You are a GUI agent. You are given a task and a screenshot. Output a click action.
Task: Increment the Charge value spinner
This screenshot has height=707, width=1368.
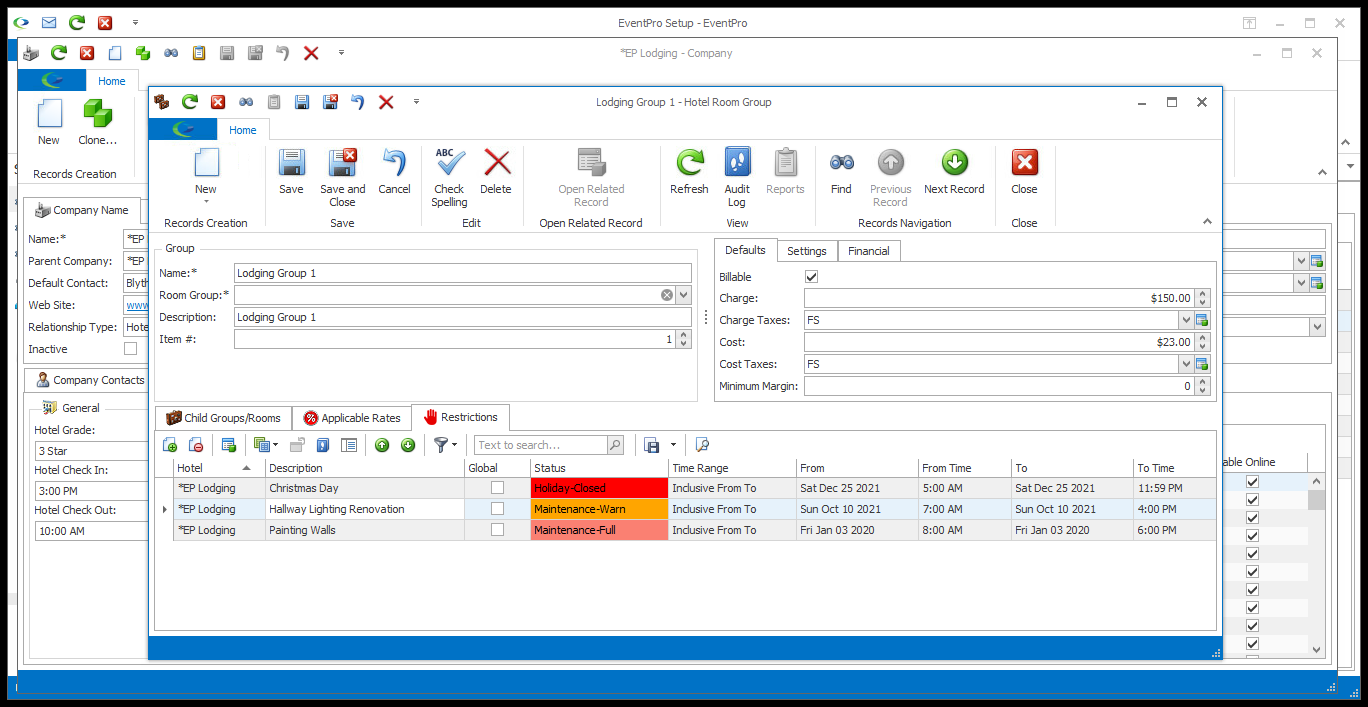(1203, 294)
